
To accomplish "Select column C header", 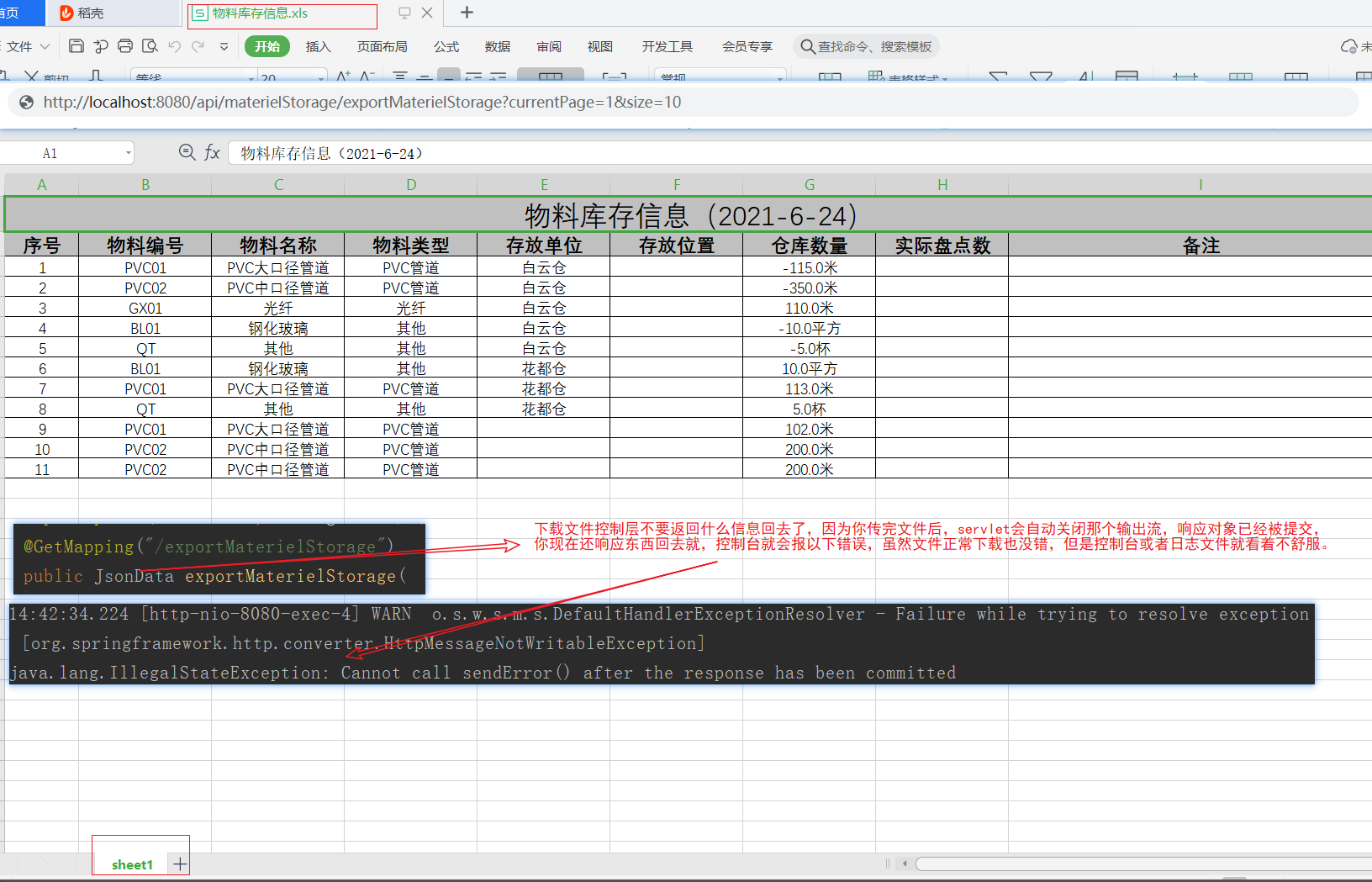I will 278,185.
